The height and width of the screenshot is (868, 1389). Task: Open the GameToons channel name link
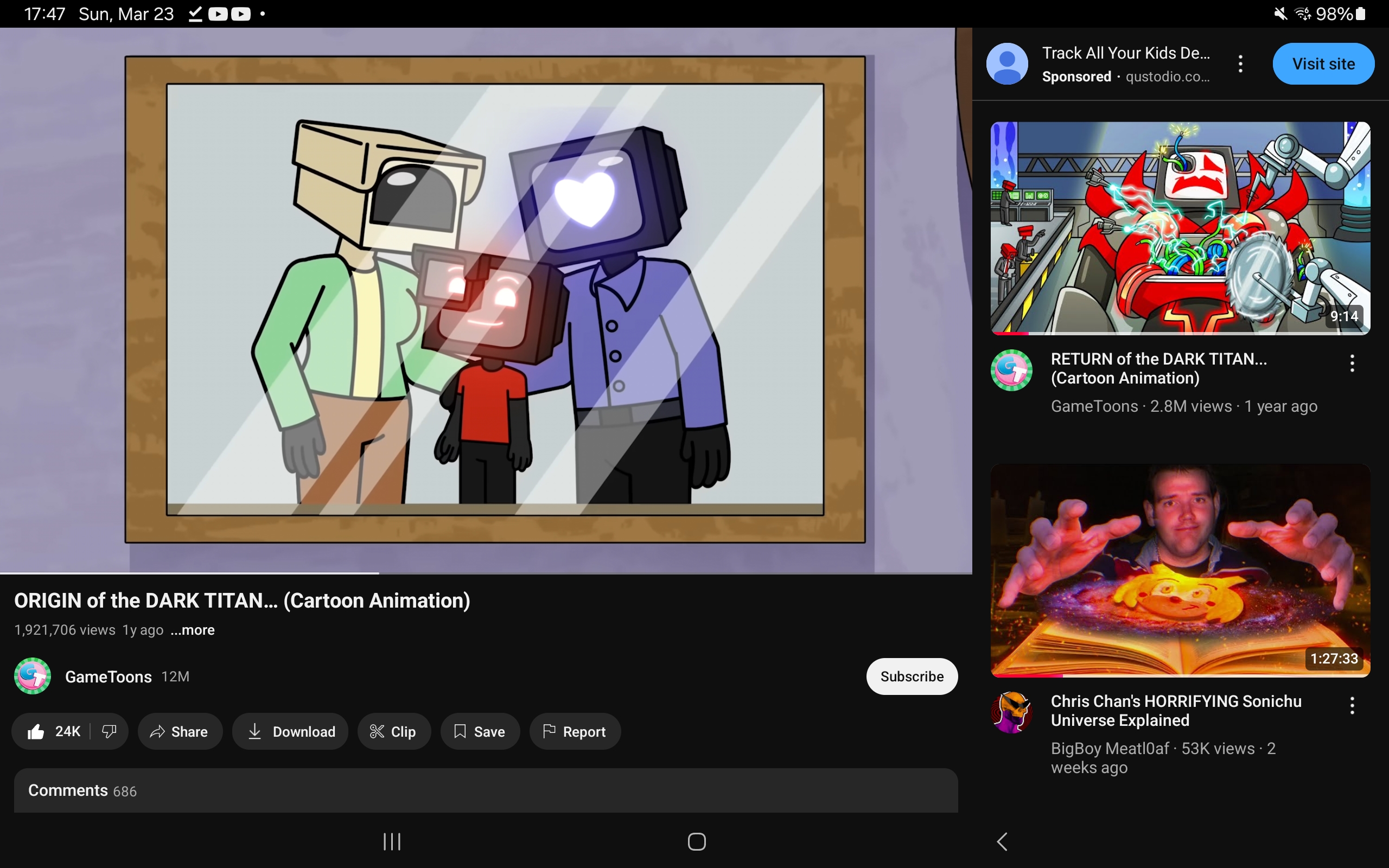109,677
